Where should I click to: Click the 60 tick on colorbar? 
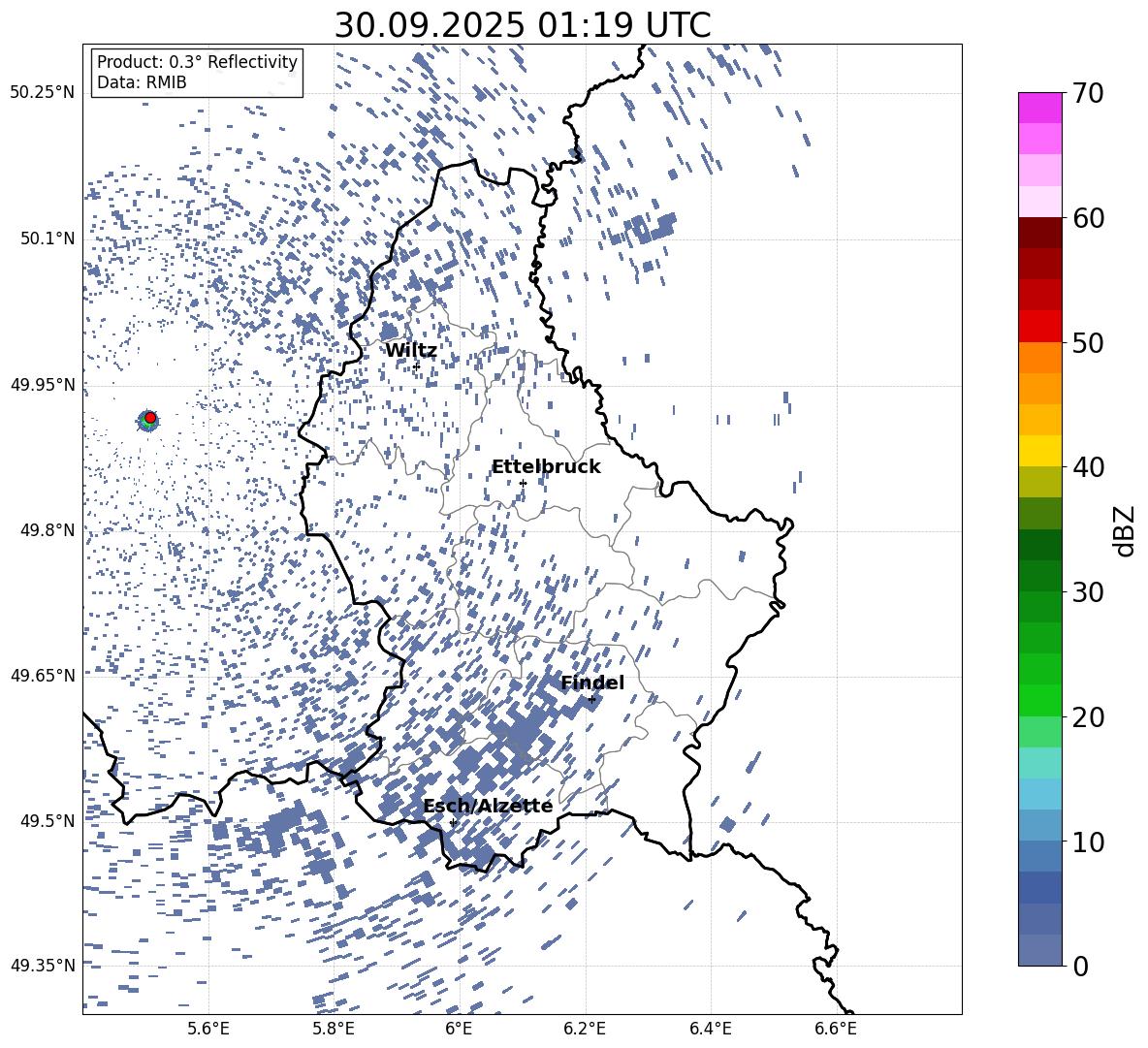click(1088, 218)
